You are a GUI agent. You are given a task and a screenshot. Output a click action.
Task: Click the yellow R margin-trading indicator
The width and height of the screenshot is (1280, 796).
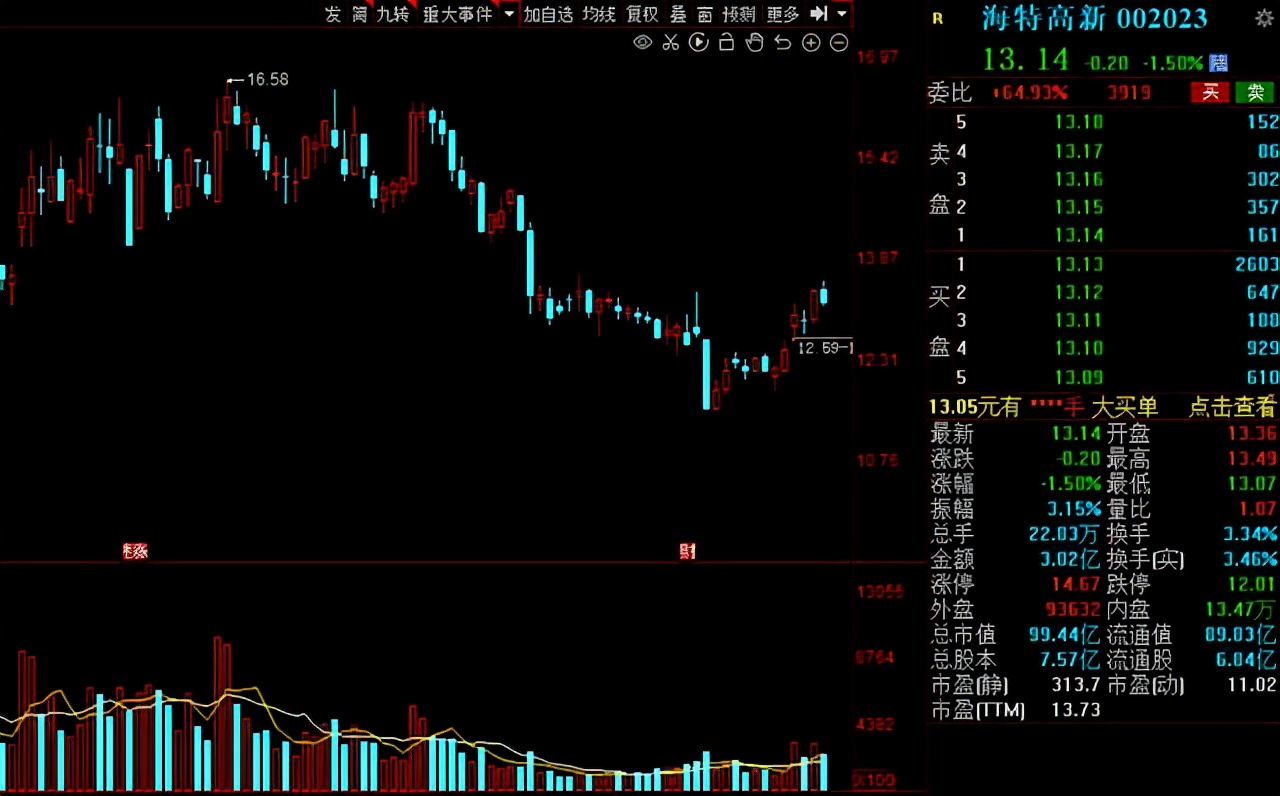937,18
